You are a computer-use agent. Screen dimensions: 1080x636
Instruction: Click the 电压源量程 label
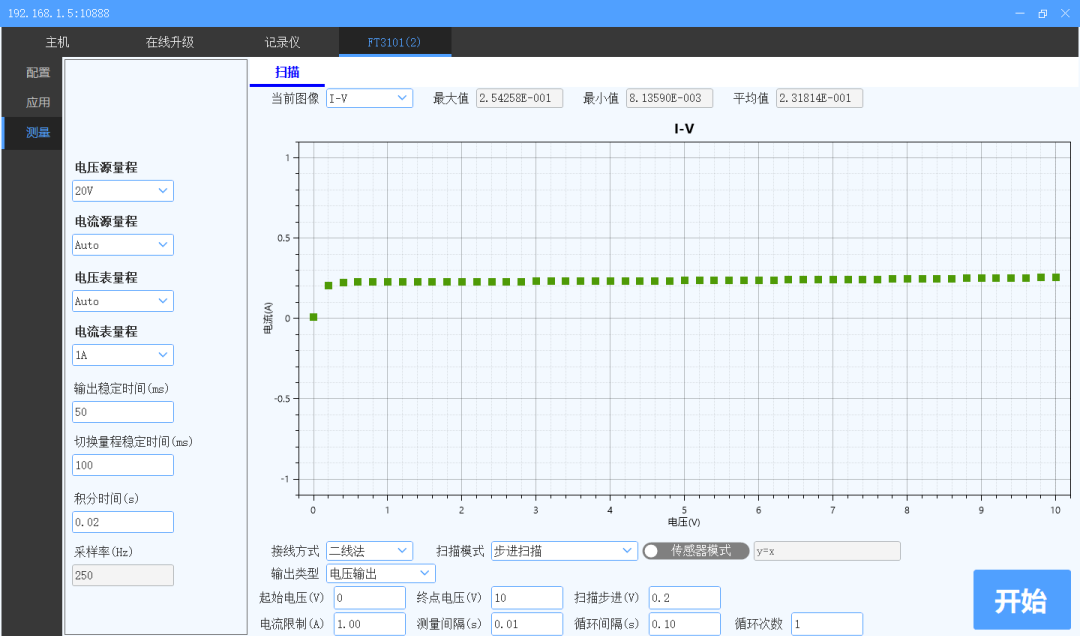(106, 167)
